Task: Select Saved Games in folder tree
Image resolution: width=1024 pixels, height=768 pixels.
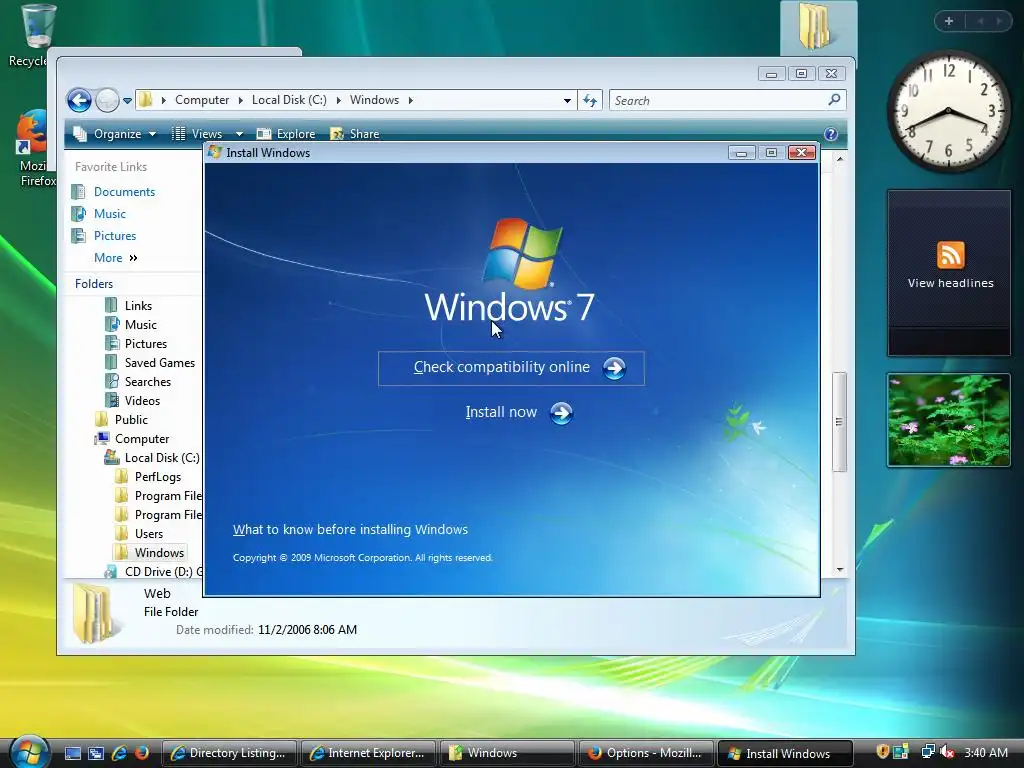Action: (x=159, y=362)
